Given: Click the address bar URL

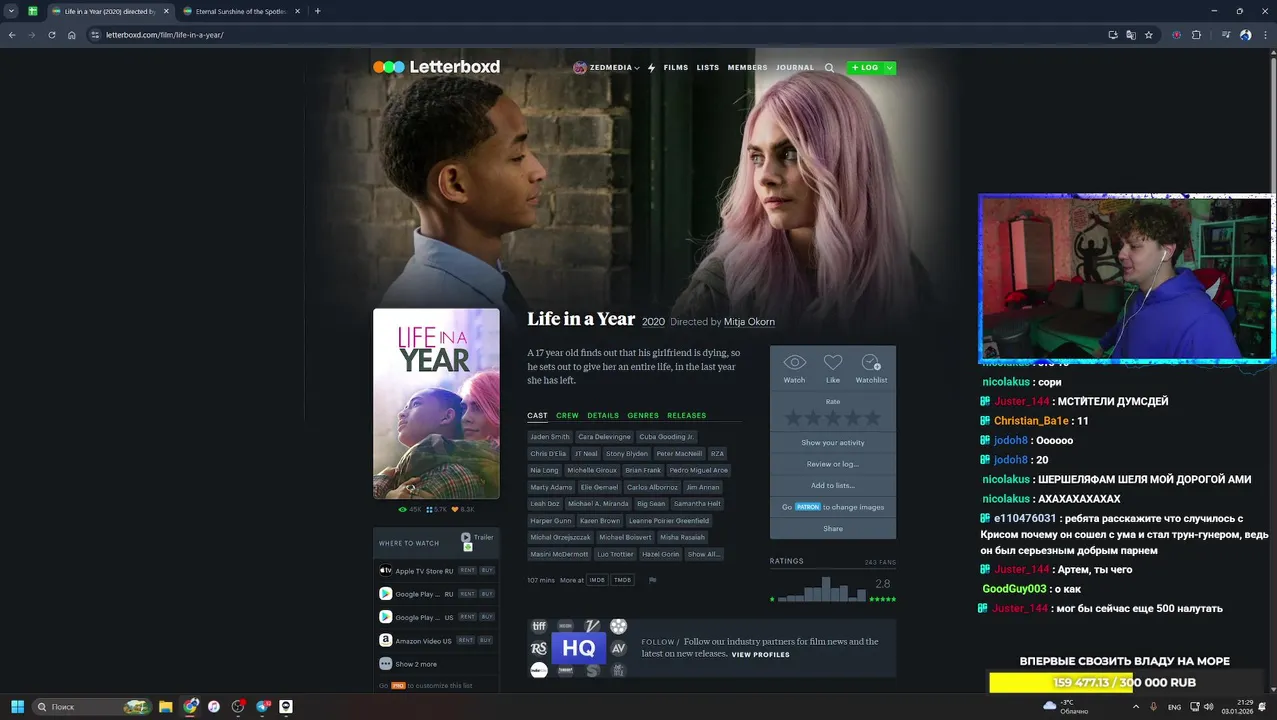Looking at the screenshot, I should [x=165, y=35].
